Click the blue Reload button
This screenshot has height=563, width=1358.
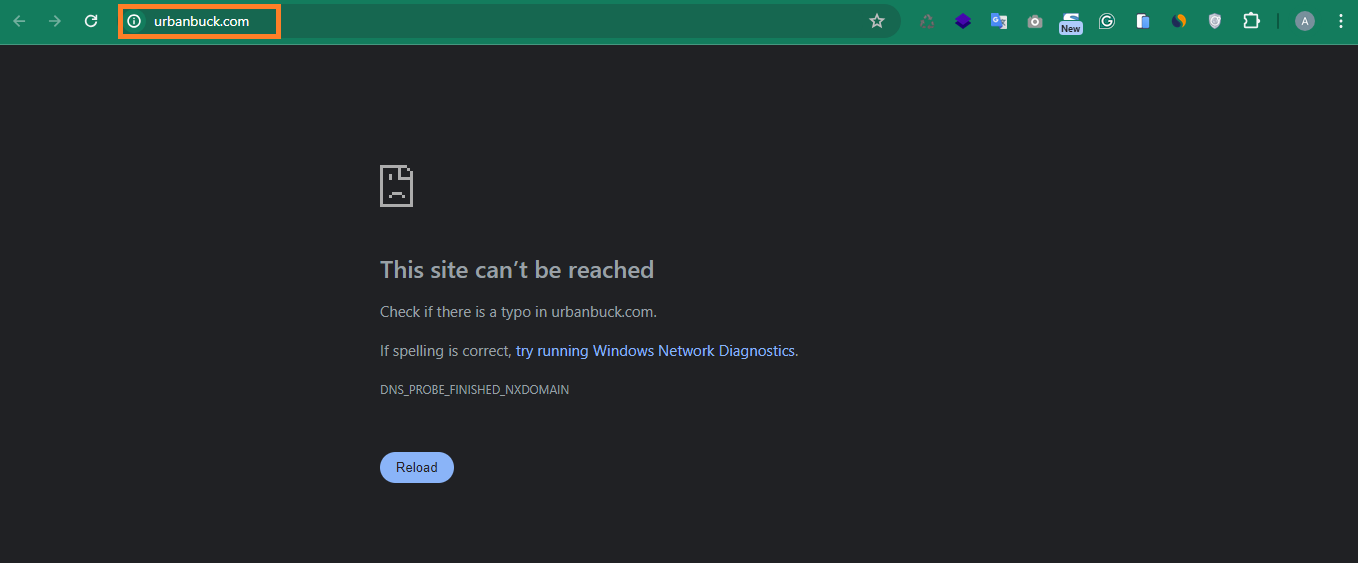tap(417, 467)
